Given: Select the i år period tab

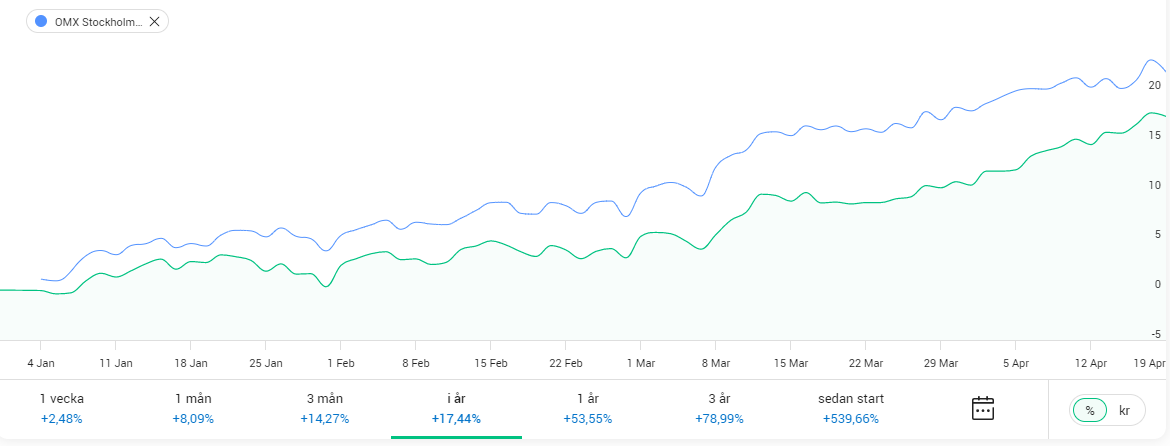Looking at the screenshot, I should coord(456,408).
